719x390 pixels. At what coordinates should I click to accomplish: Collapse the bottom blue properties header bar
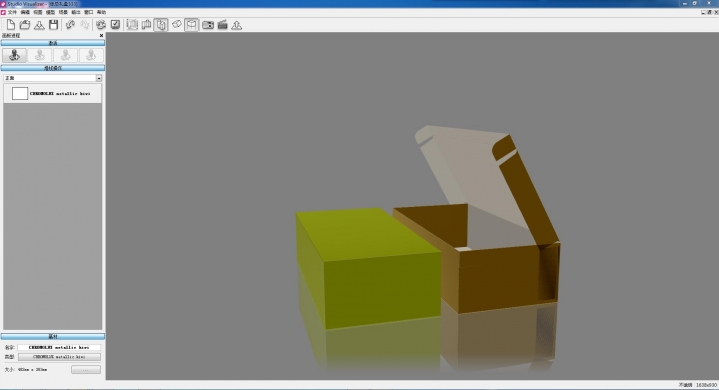pos(53,336)
